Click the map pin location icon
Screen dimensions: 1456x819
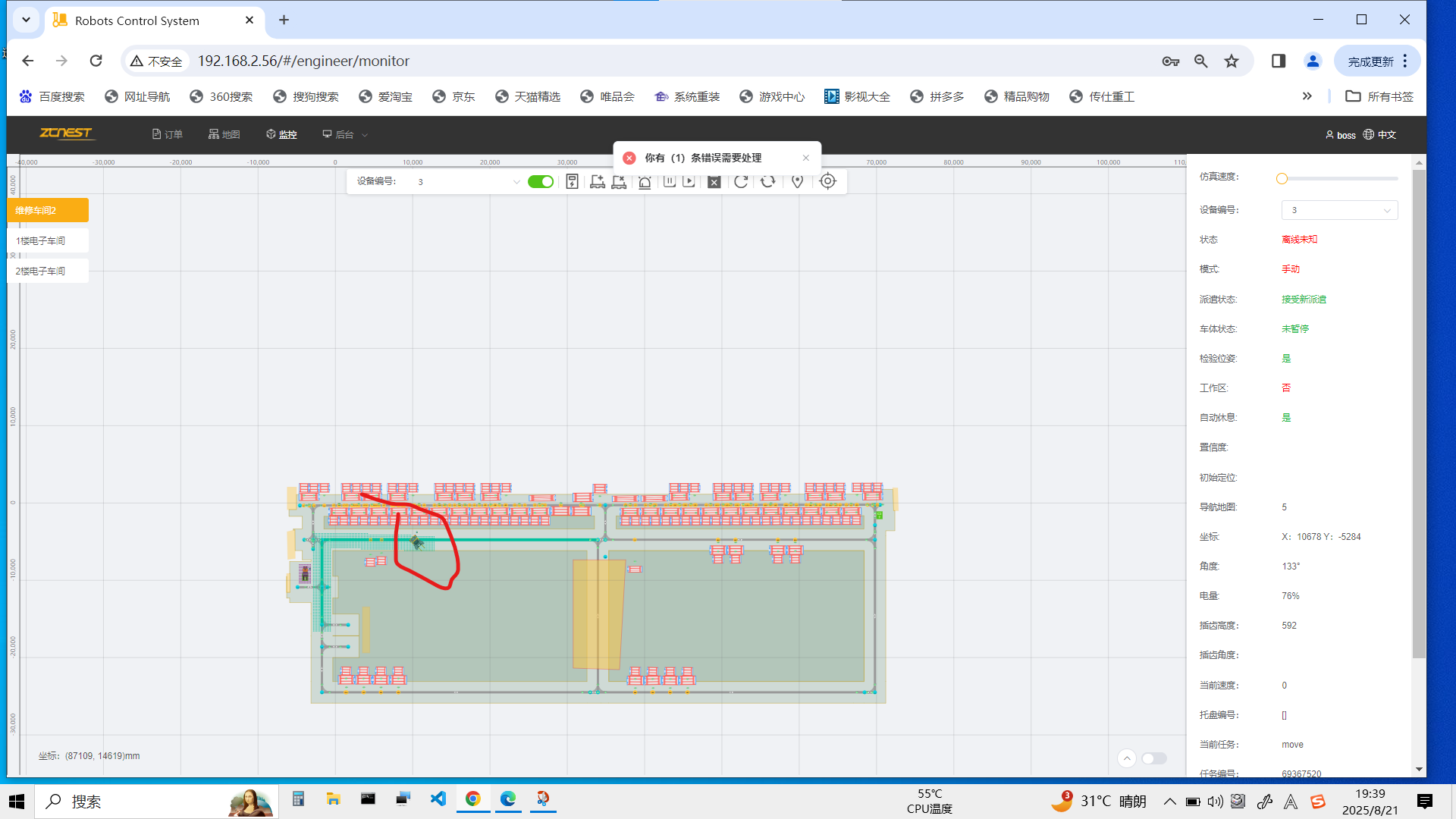pos(797,181)
